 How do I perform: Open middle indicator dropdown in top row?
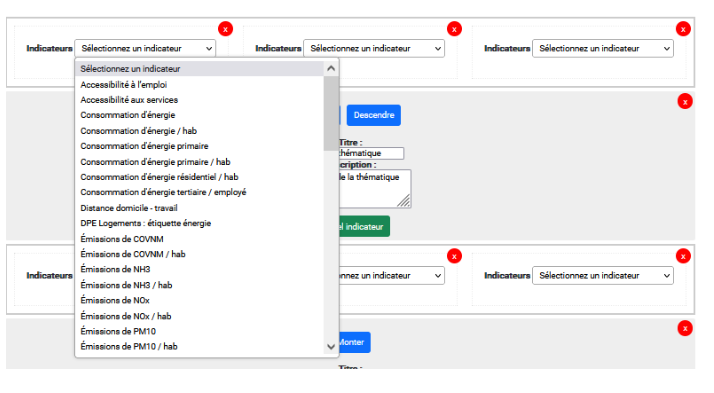[x=374, y=48]
